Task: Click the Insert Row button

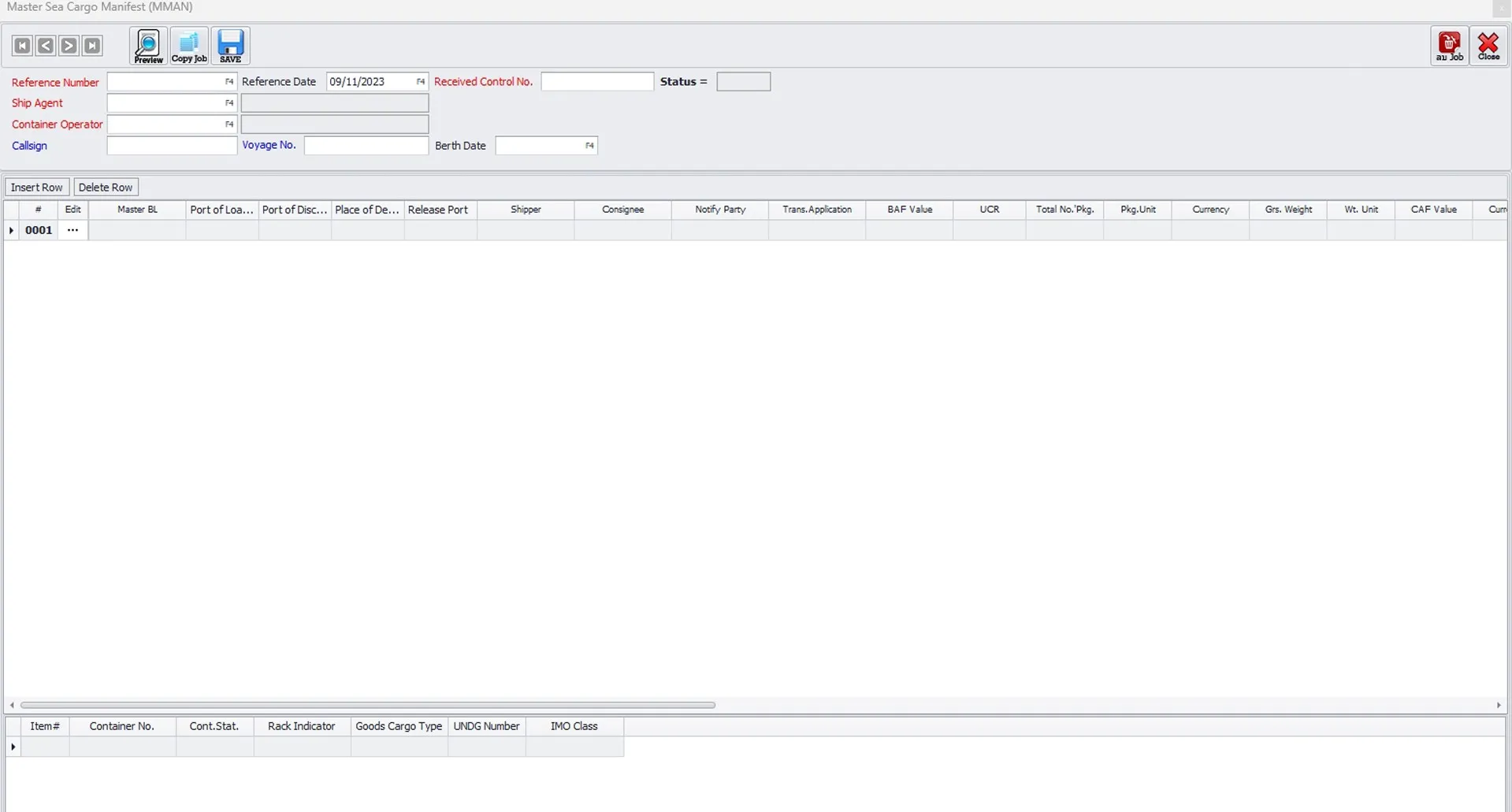Action: (x=36, y=187)
